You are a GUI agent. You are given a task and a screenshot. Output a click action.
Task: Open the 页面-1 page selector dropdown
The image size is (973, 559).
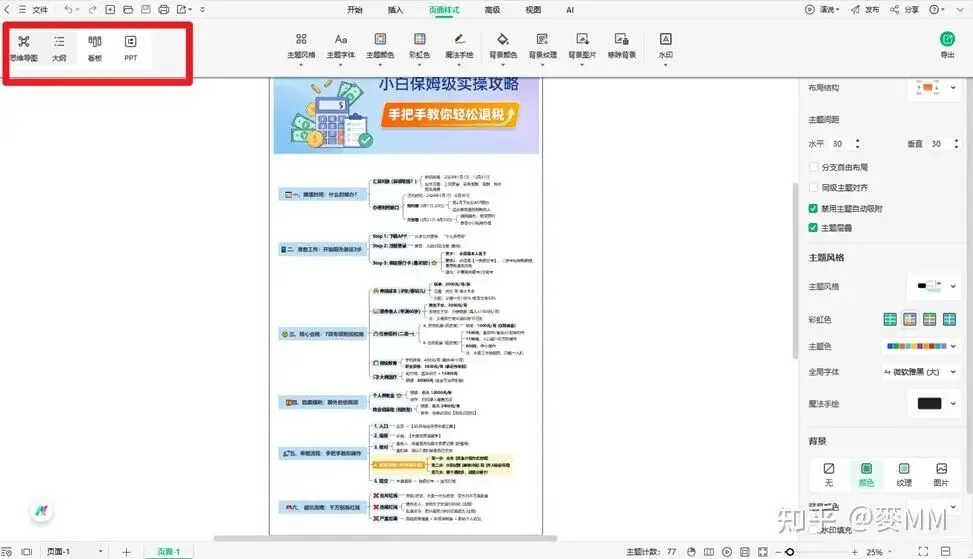pyautogui.click(x=74, y=552)
